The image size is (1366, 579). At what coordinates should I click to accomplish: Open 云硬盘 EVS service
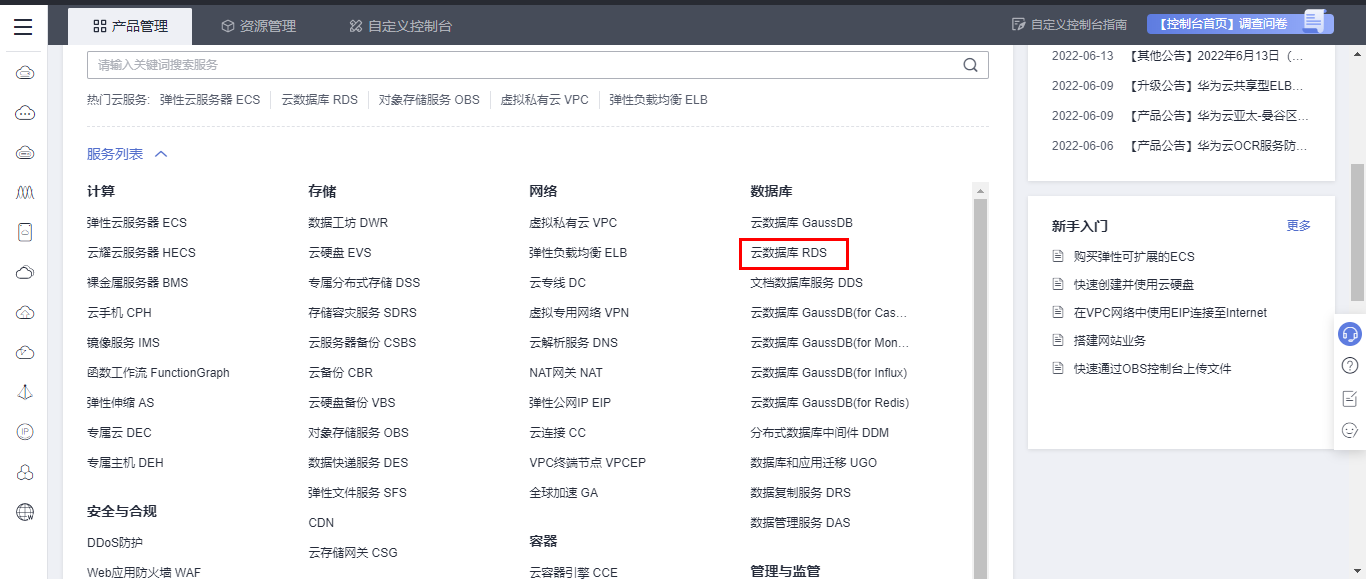click(339, 252)
